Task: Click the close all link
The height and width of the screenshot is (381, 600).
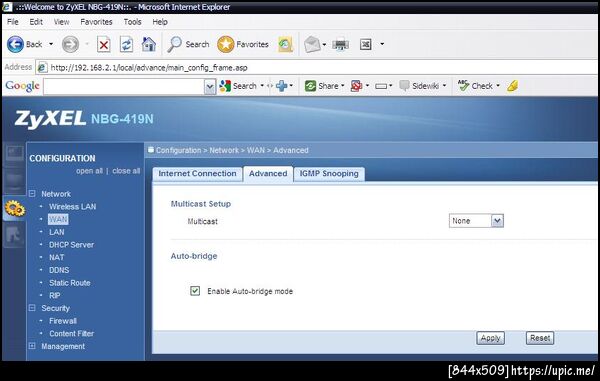Action: pyautogui.click(x=126, y=171)
